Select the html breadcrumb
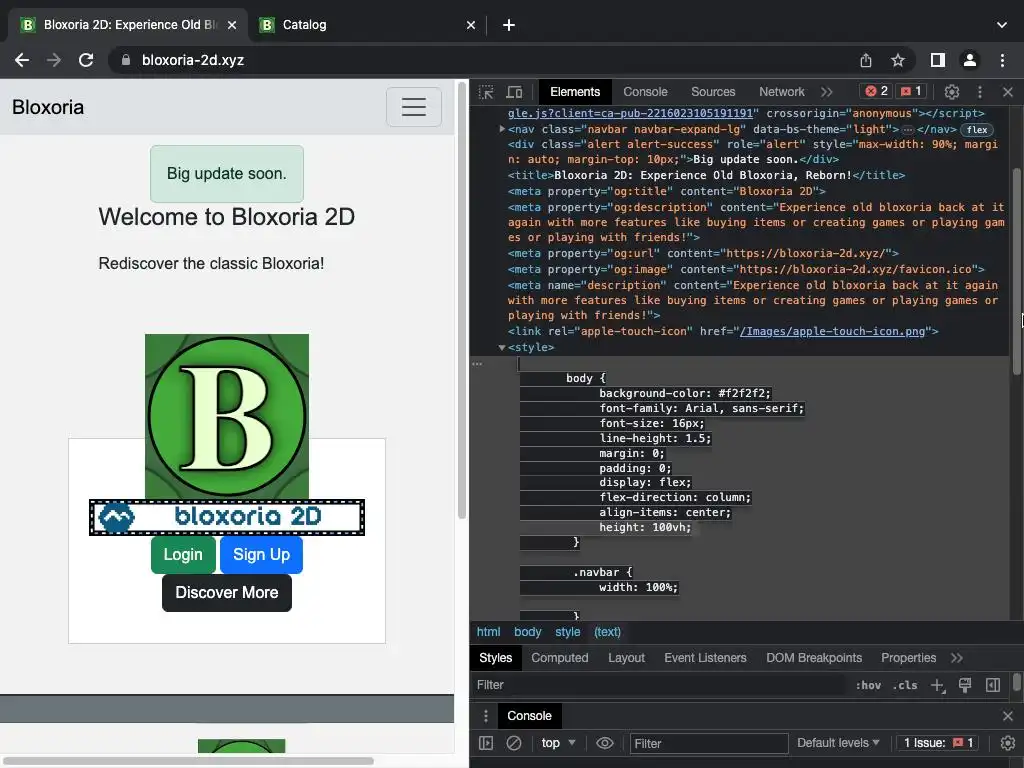1024x768 pixels. (x=488, y=632)
